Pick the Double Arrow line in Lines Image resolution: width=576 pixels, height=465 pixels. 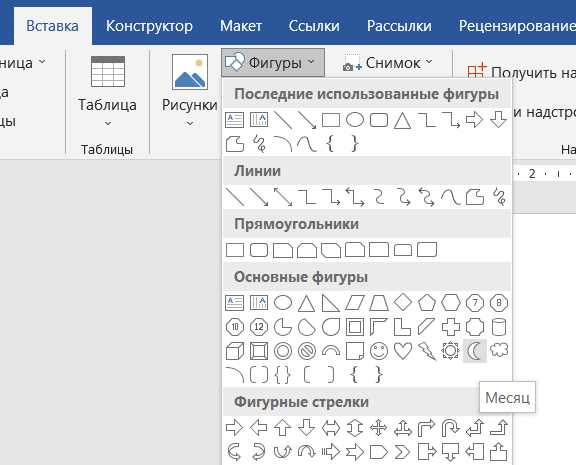pos(283,197)
